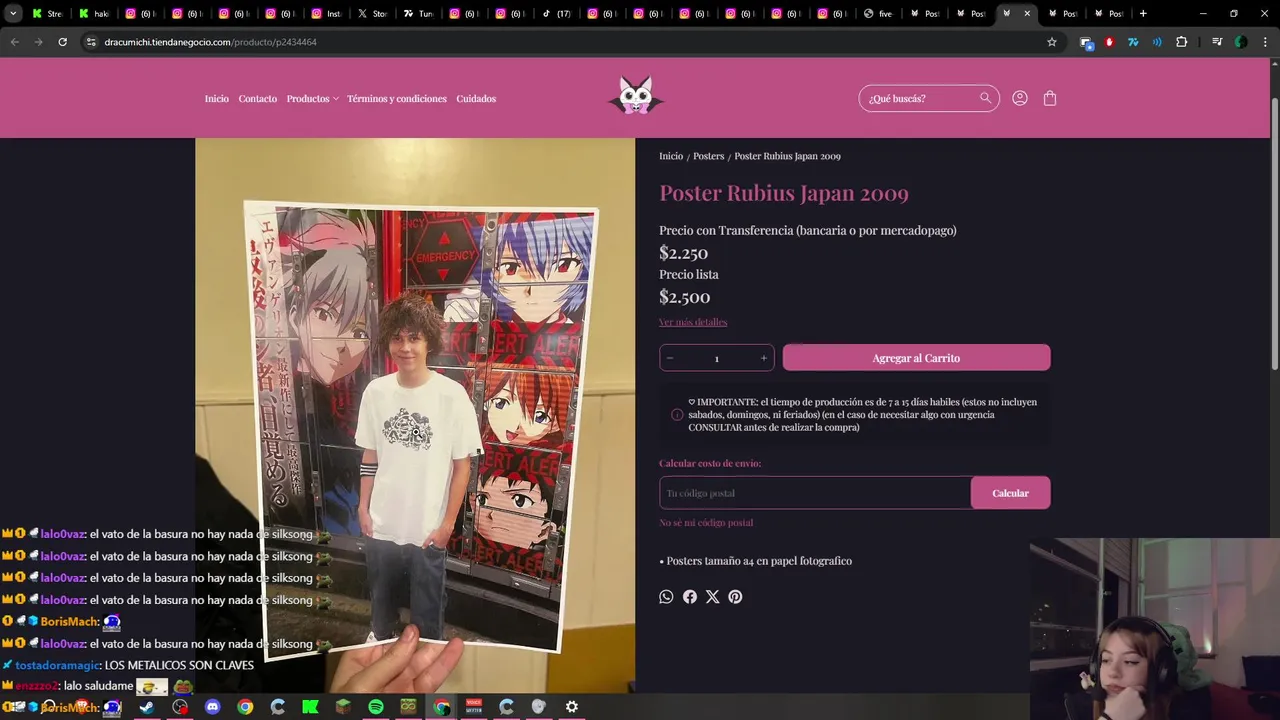
Task: Click the info icon beside IMPORTANTE notice
Action: pyautogui.click(x=677, y=414)
